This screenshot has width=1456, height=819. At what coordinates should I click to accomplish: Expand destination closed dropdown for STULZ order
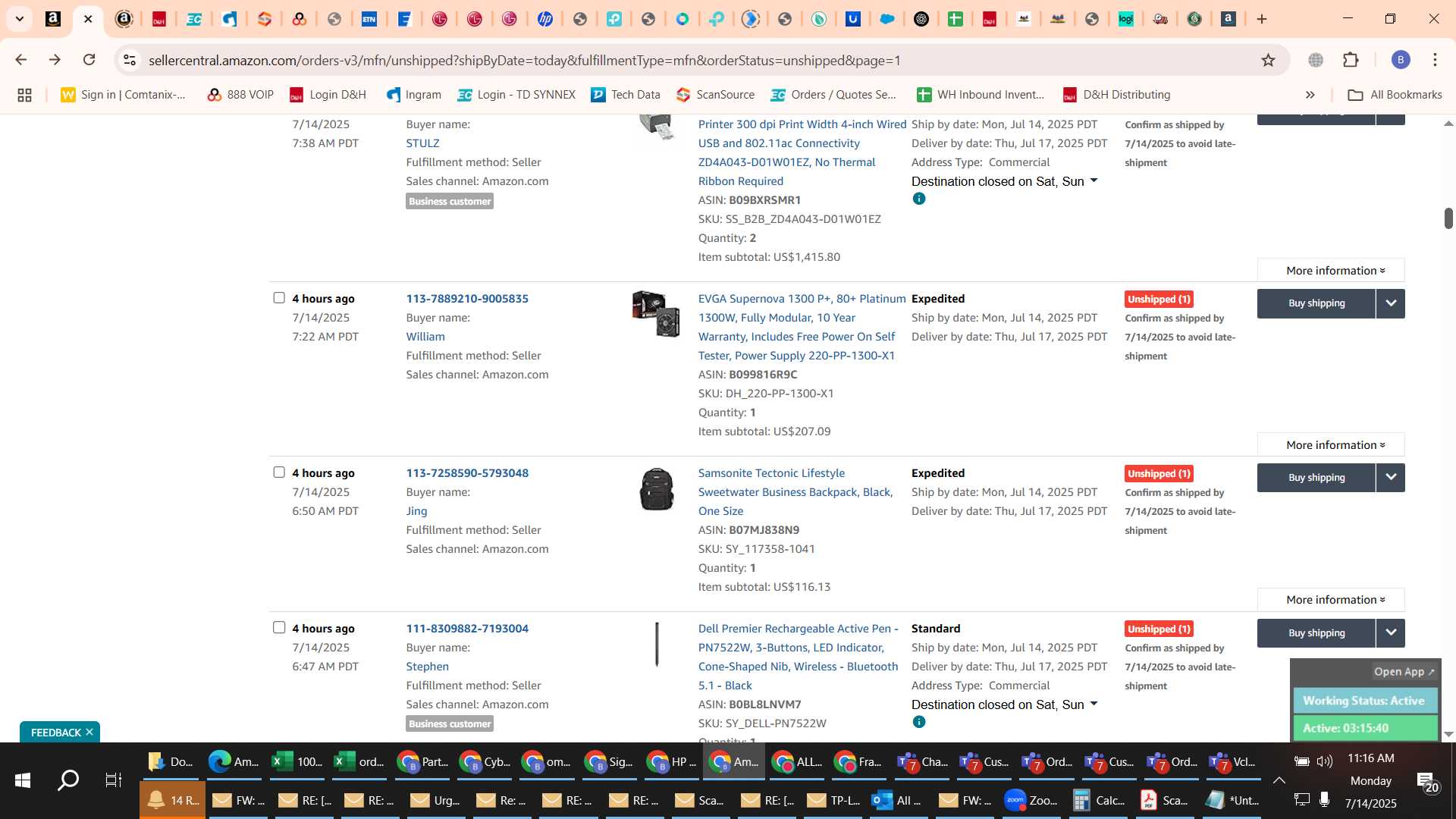point(1094,181)
